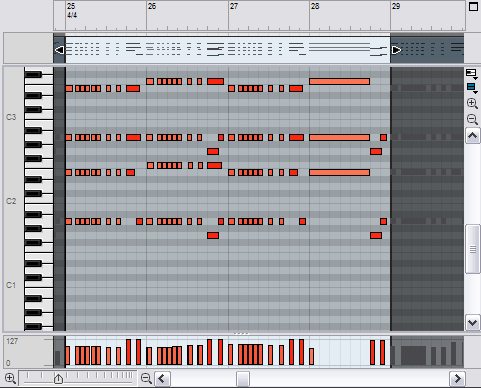Select the long top note at bar 28
This screenshot has width=481, height=388.
click(339, 81)
